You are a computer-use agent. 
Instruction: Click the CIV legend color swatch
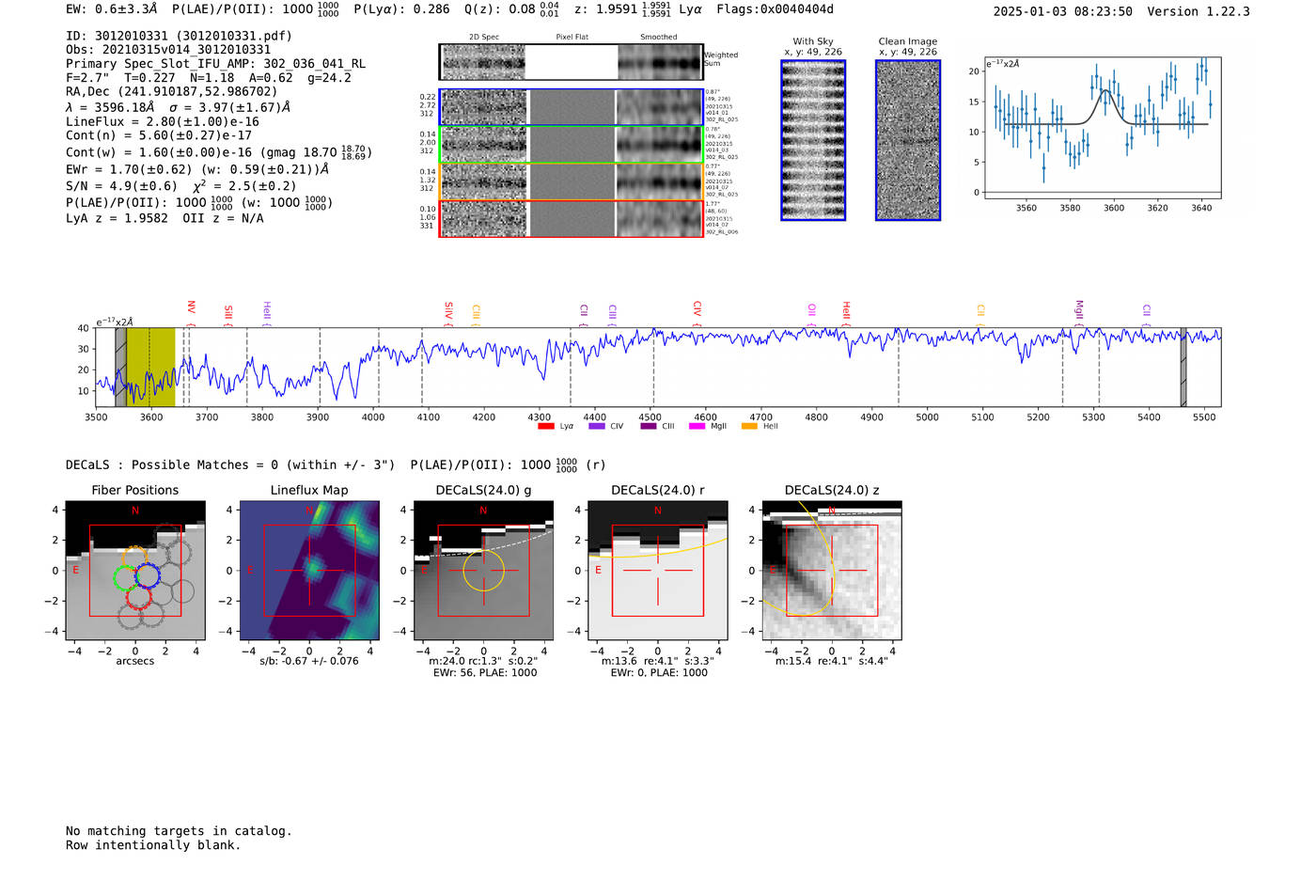point(597,426)
